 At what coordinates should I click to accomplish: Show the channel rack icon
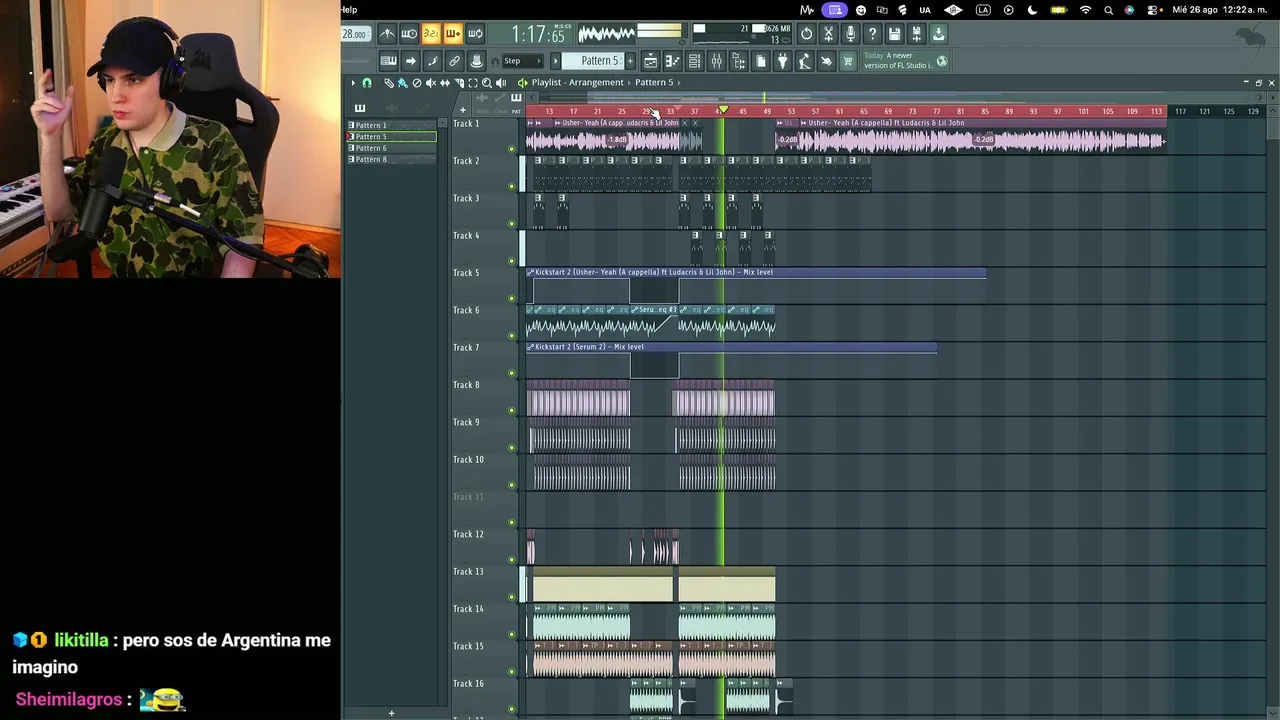[694, 62]
